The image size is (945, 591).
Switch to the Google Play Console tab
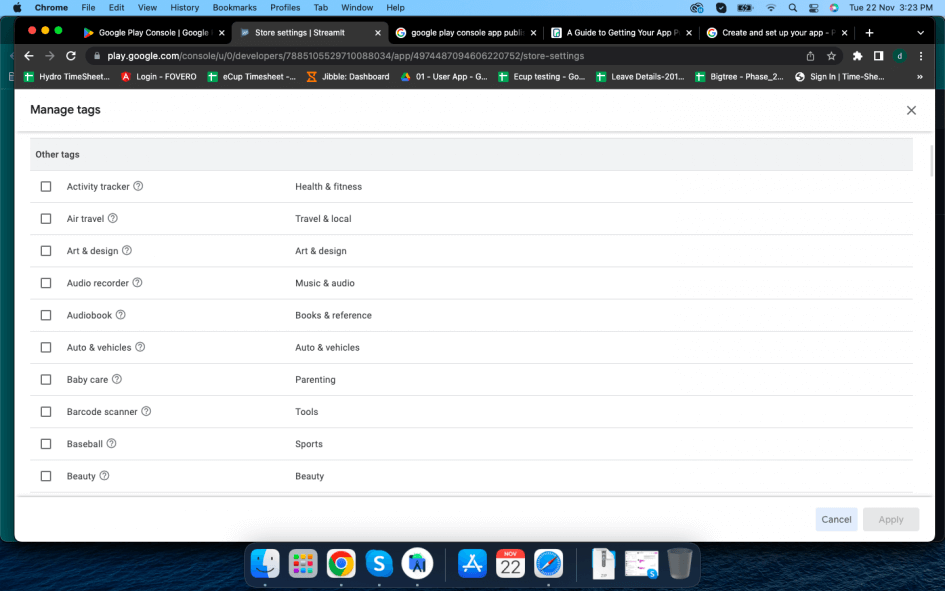click(x=150, y=33)
